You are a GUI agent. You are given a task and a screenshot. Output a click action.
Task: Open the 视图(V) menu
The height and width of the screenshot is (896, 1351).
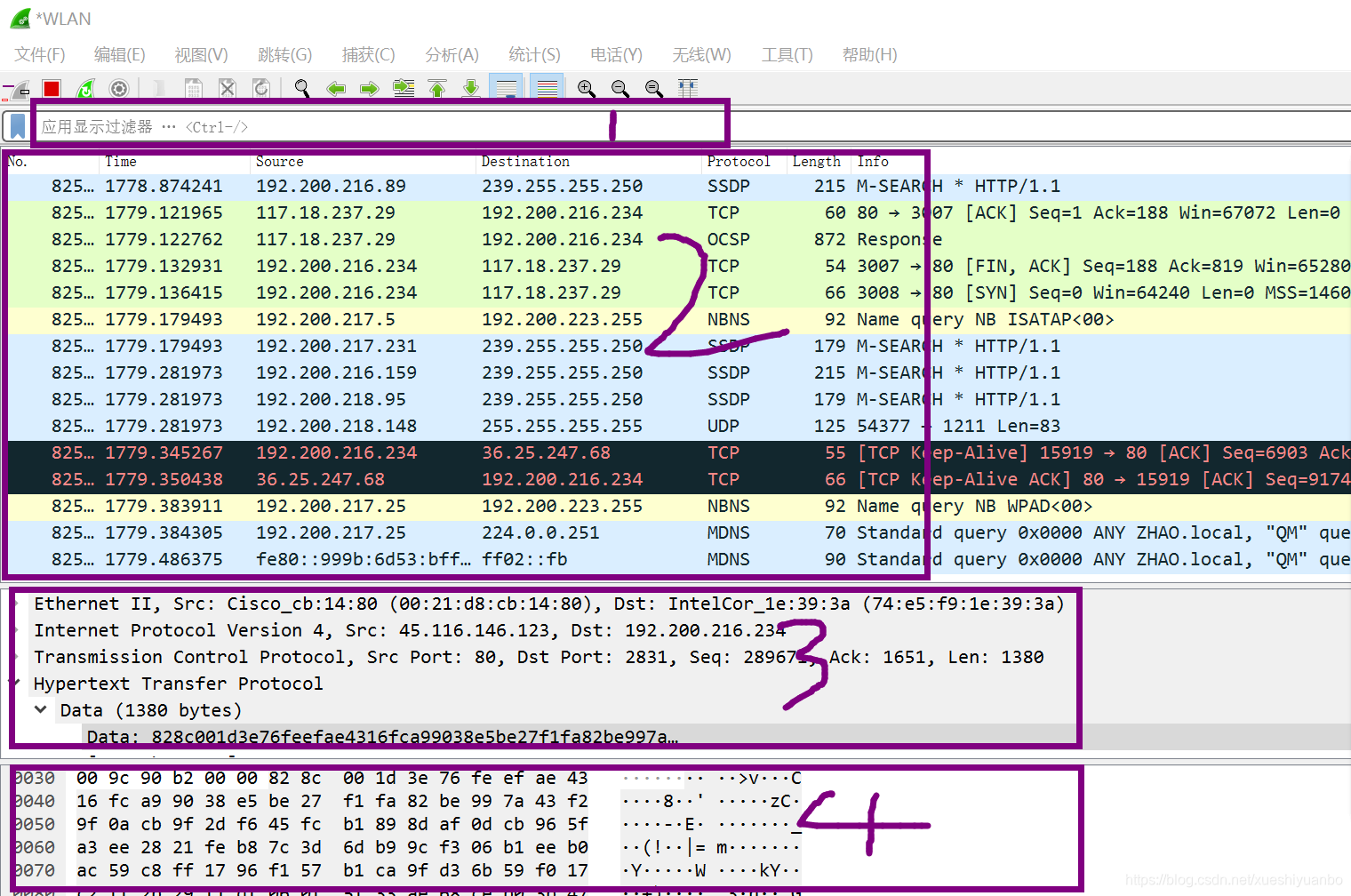[202, 55]
